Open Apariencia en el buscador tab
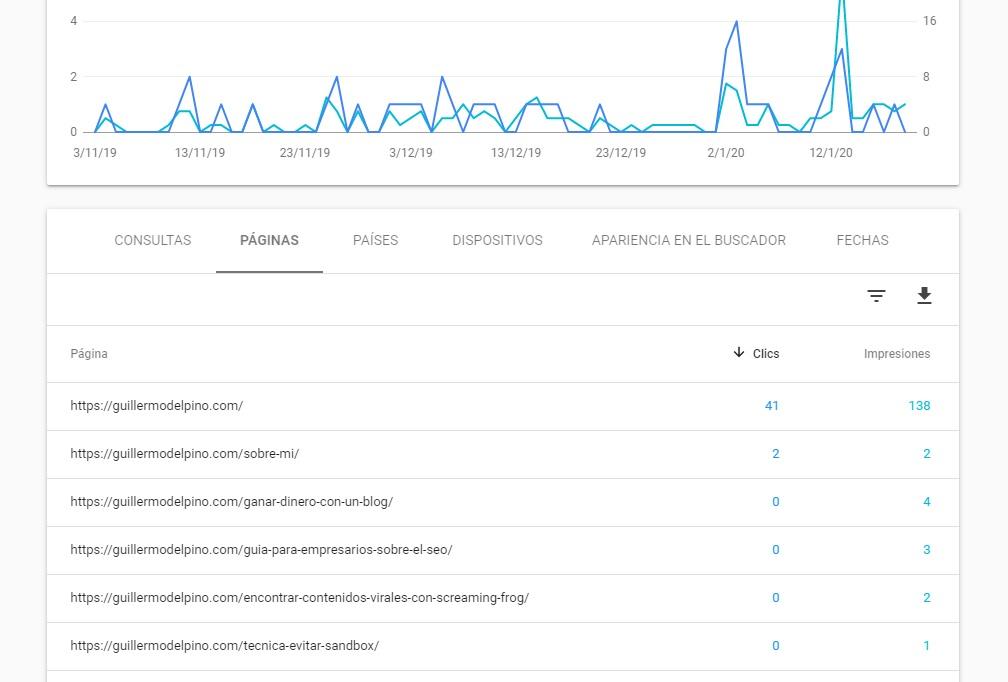 688,240
